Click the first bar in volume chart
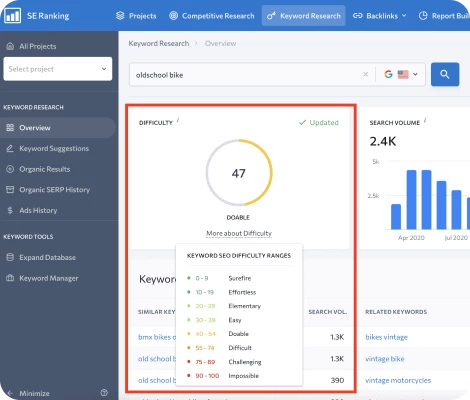Image resolution: width=470 pixels, height=400 pixels. coord(396,217)
